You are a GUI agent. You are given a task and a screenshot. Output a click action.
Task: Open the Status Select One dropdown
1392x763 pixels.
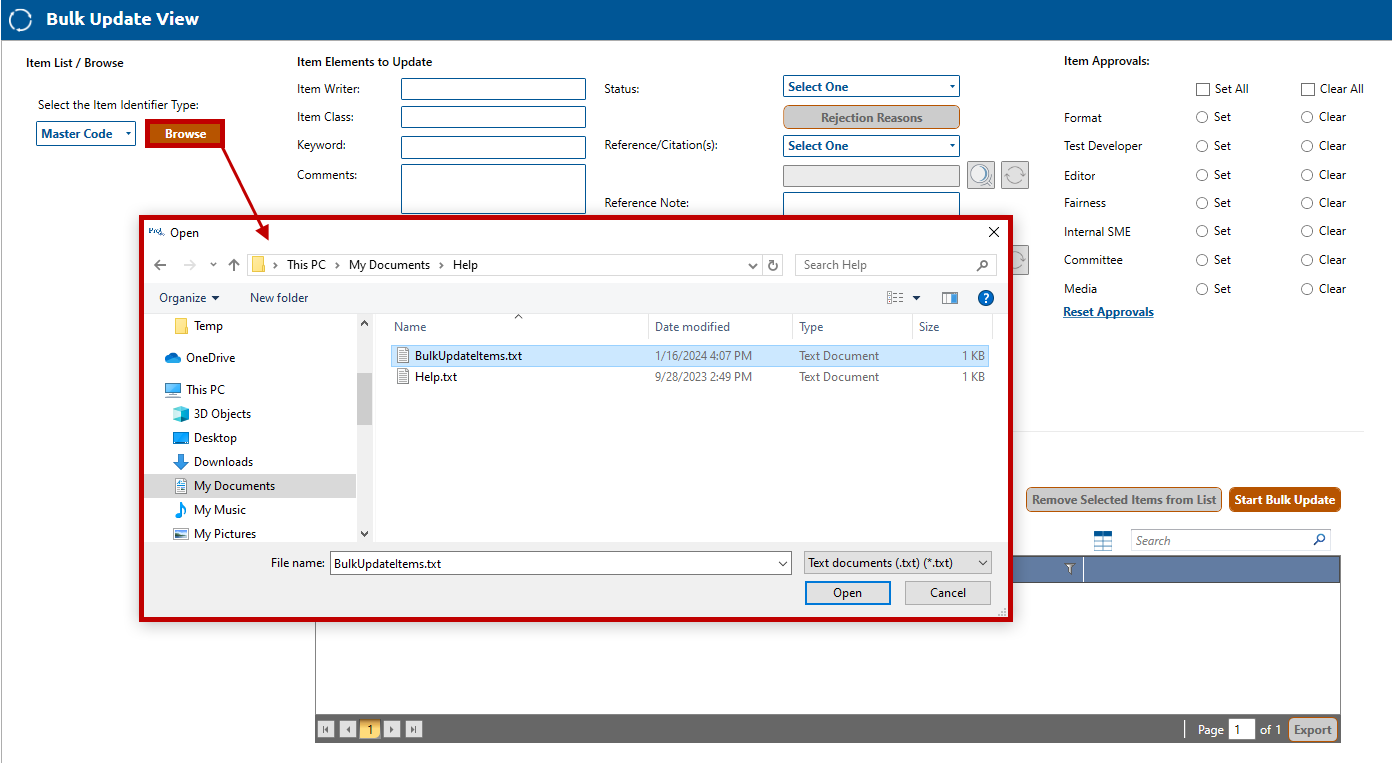coord(871,87)
